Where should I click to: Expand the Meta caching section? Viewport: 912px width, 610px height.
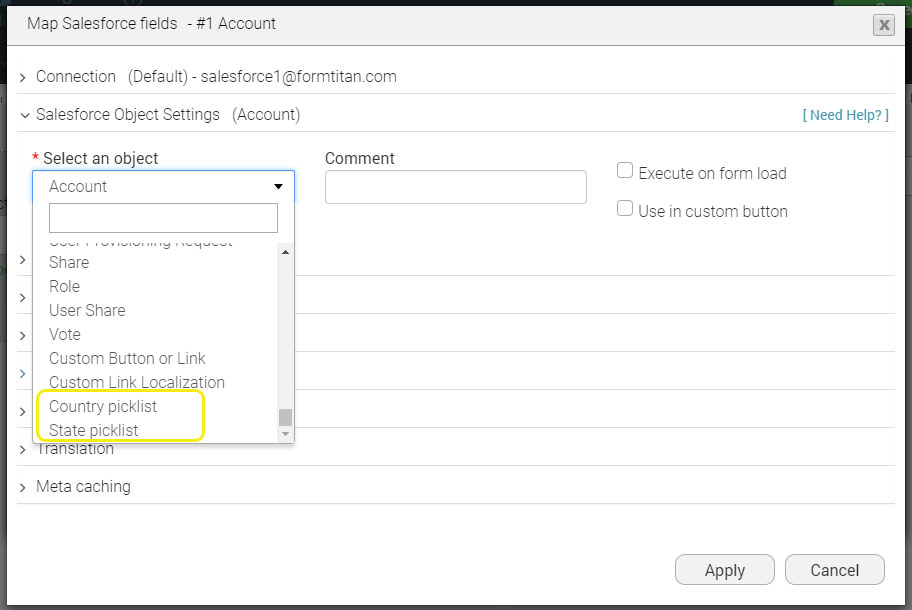pos(23,488)
